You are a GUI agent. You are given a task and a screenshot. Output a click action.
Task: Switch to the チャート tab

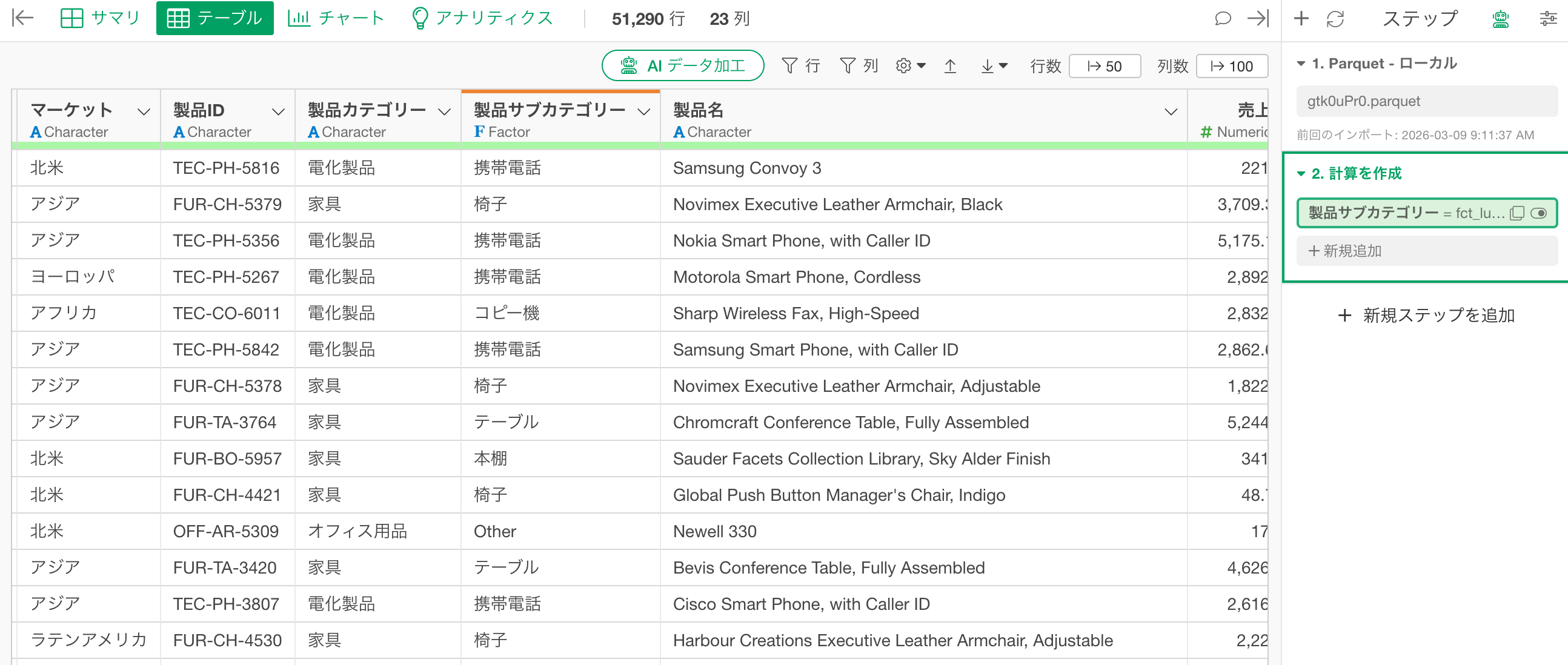point(336,18)
